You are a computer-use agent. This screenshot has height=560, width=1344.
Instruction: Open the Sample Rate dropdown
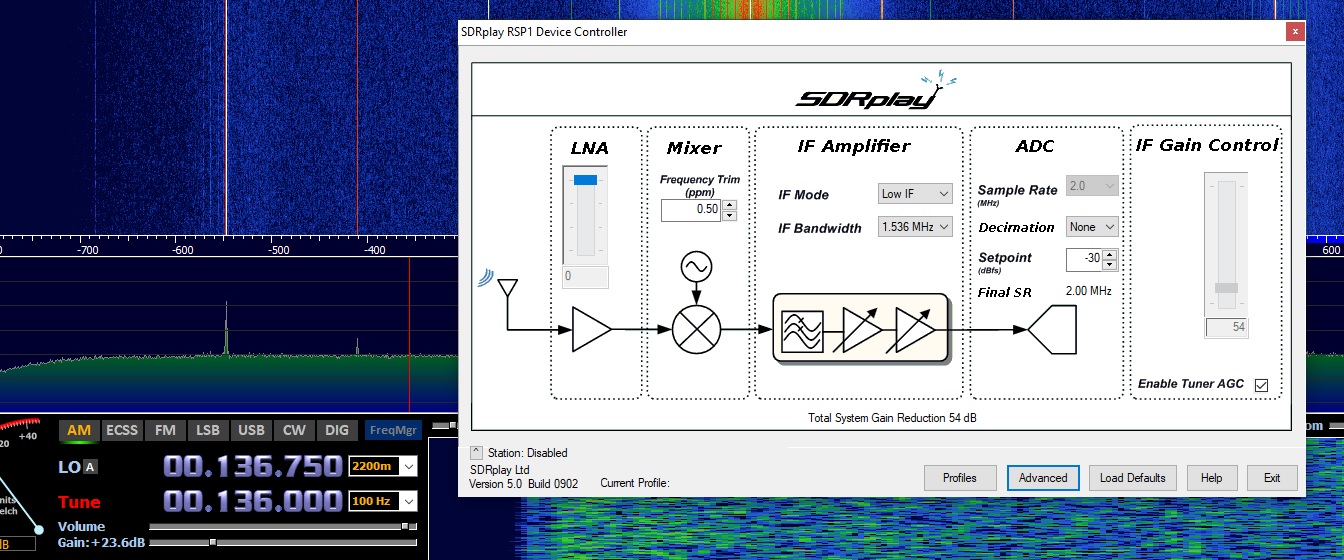click(x=1091, y=186)
